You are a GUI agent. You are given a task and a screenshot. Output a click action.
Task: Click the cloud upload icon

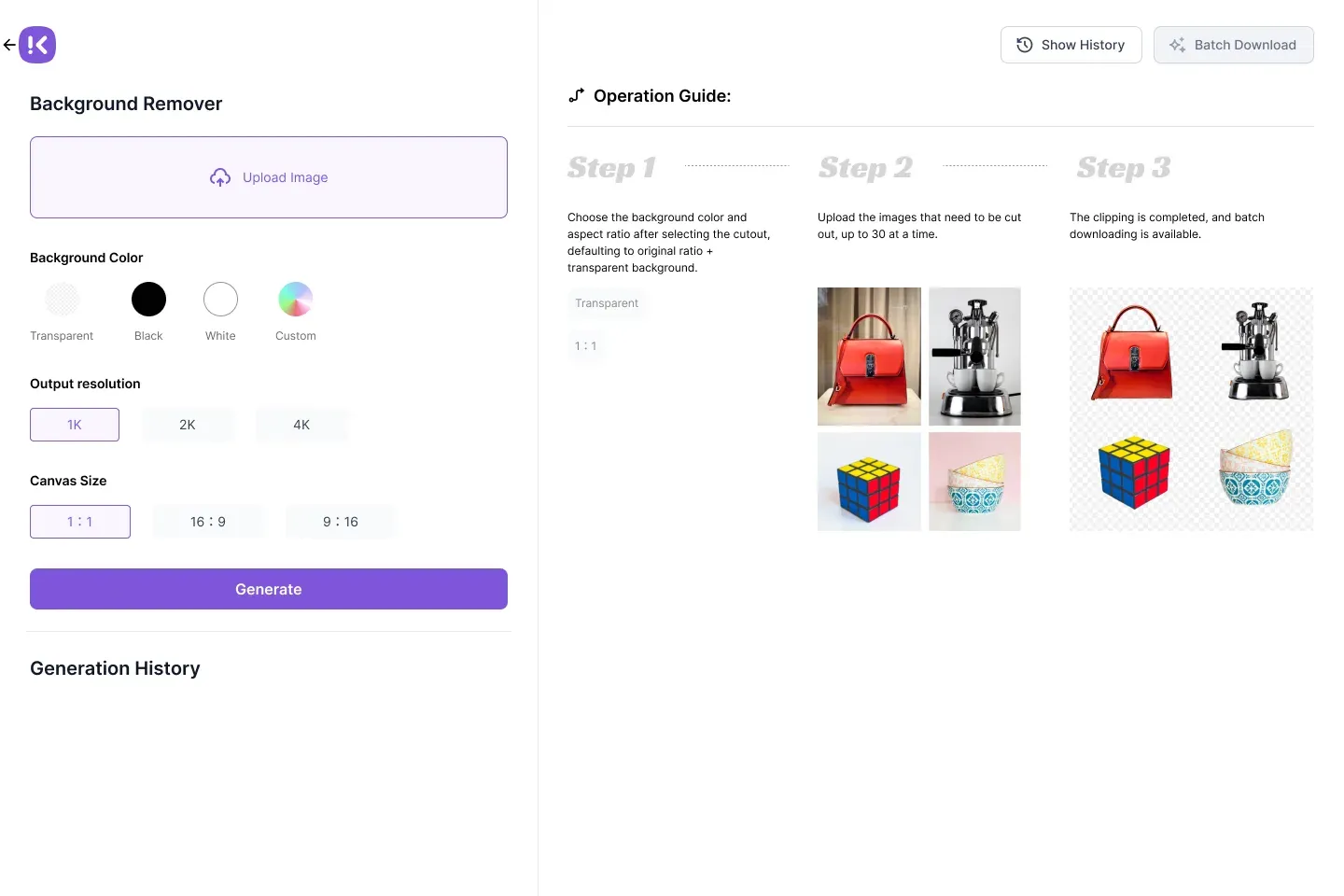220,177
